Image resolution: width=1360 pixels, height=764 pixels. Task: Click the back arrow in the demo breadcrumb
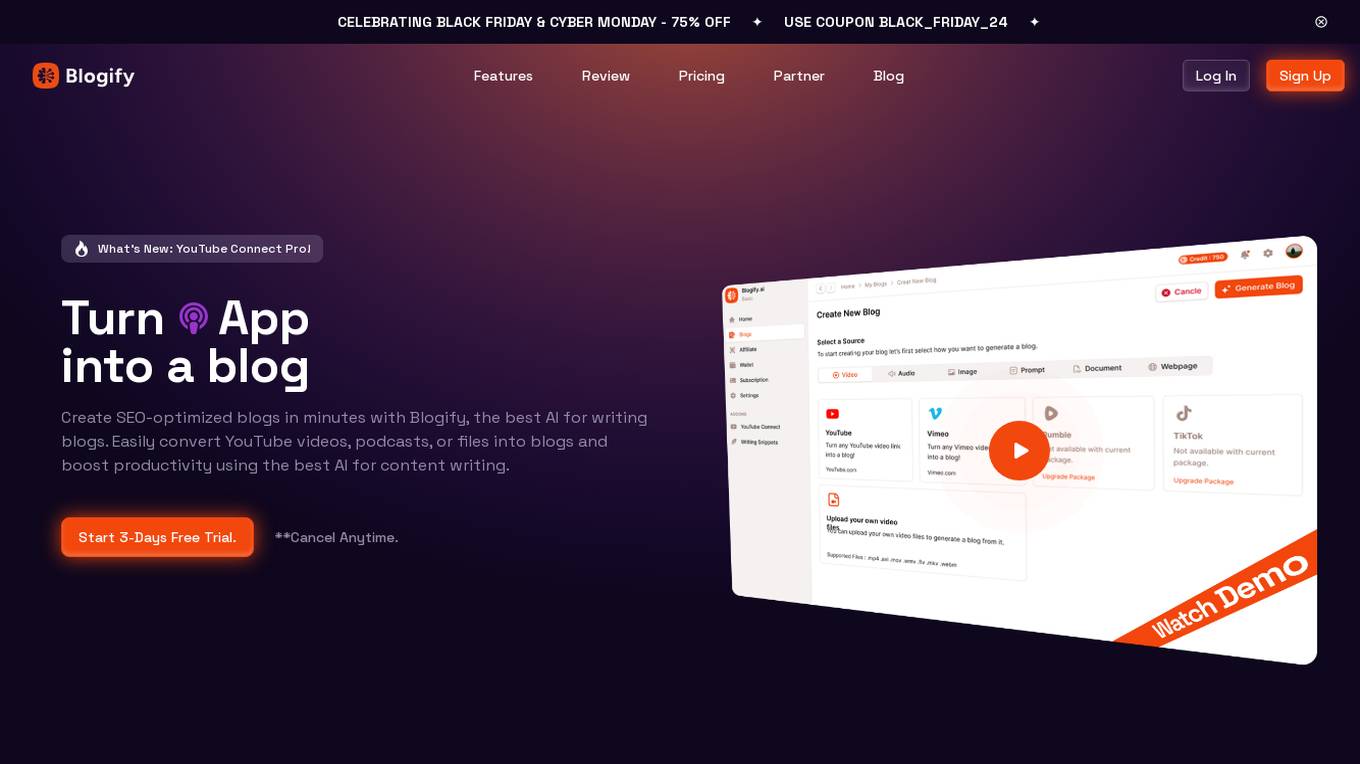(x=821, y=288)
